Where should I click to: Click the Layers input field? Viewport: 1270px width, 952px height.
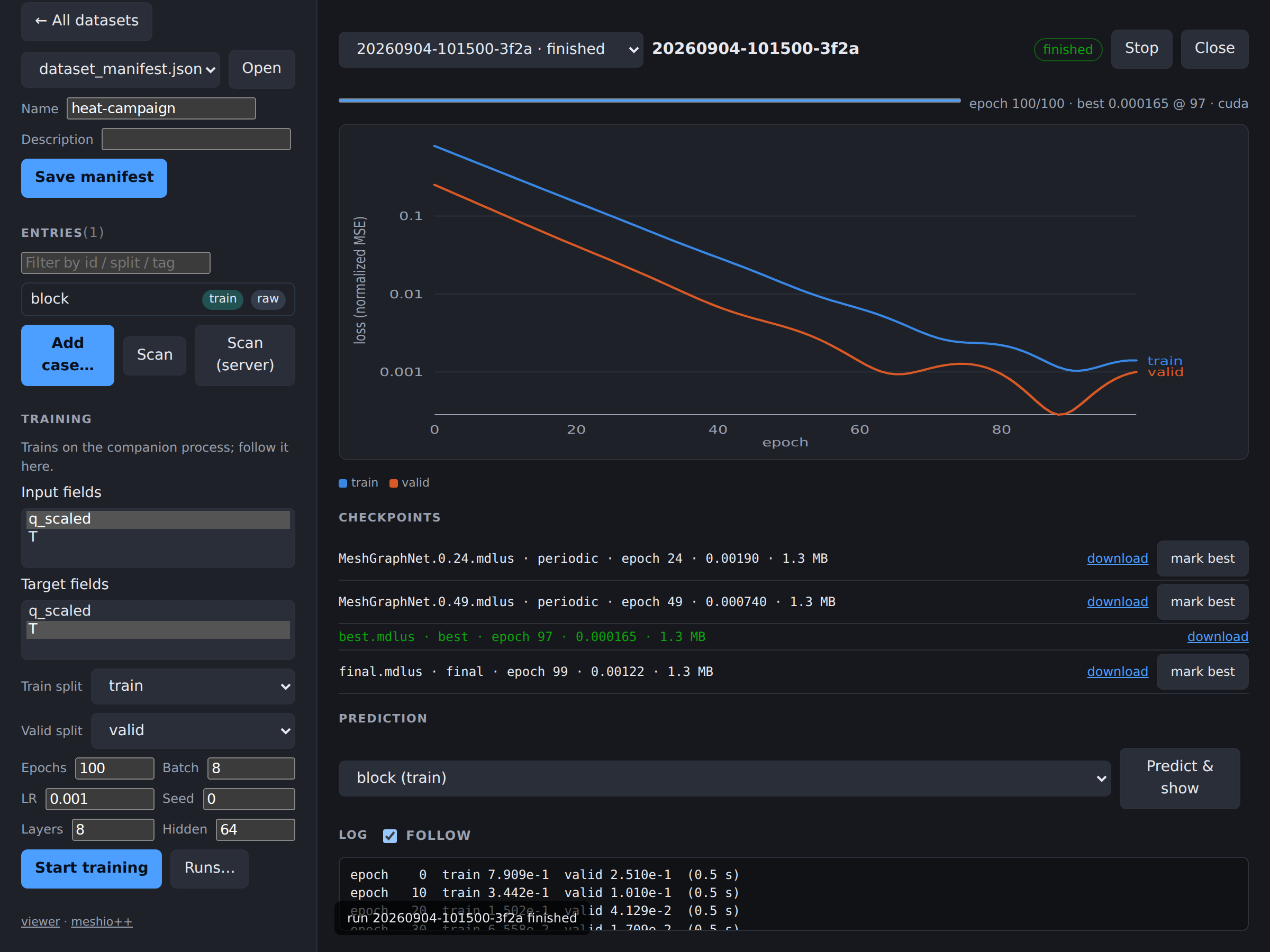(113, 830)
